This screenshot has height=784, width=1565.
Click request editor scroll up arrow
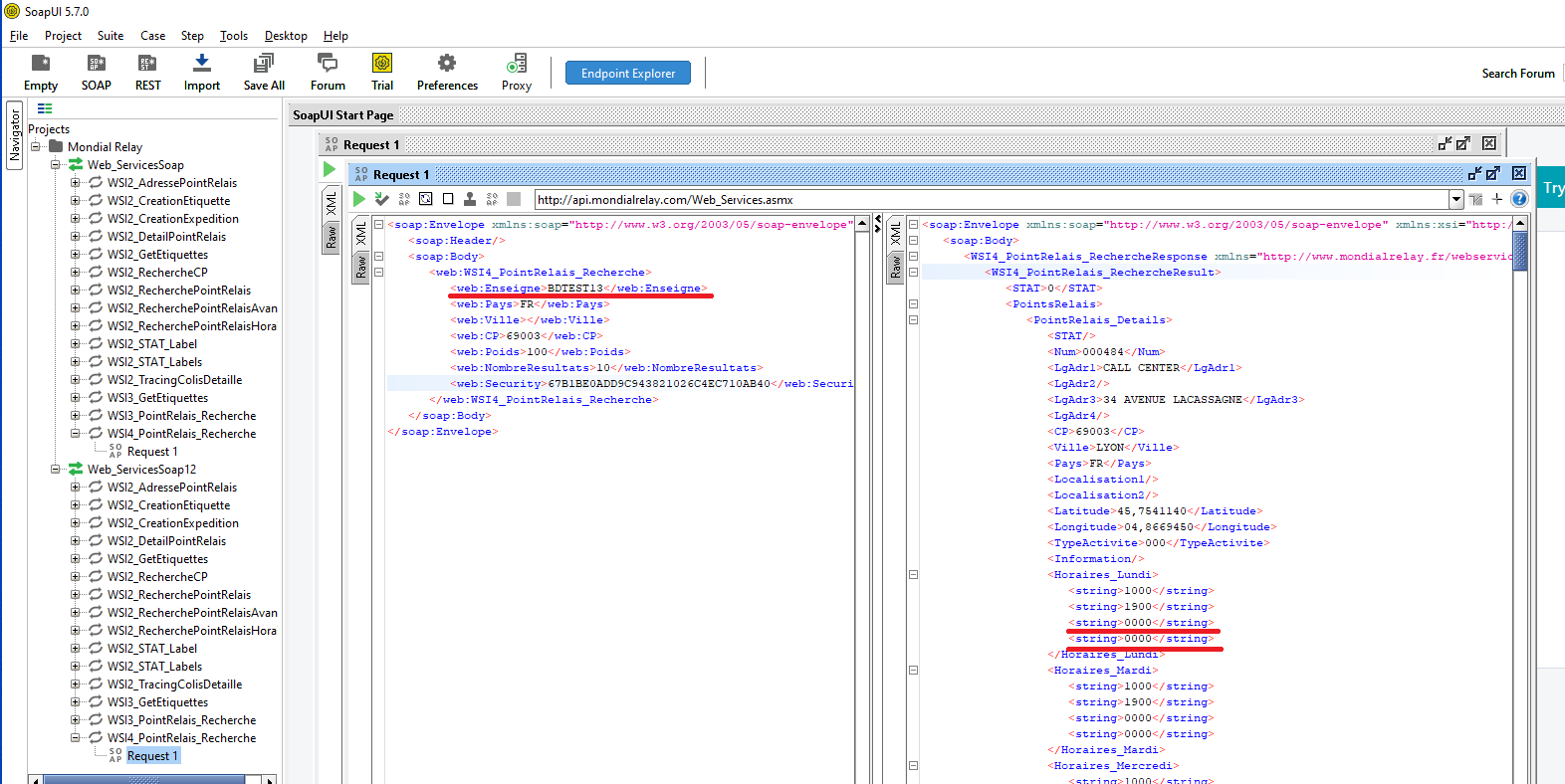pyautogui.click(x=863, y=223)
